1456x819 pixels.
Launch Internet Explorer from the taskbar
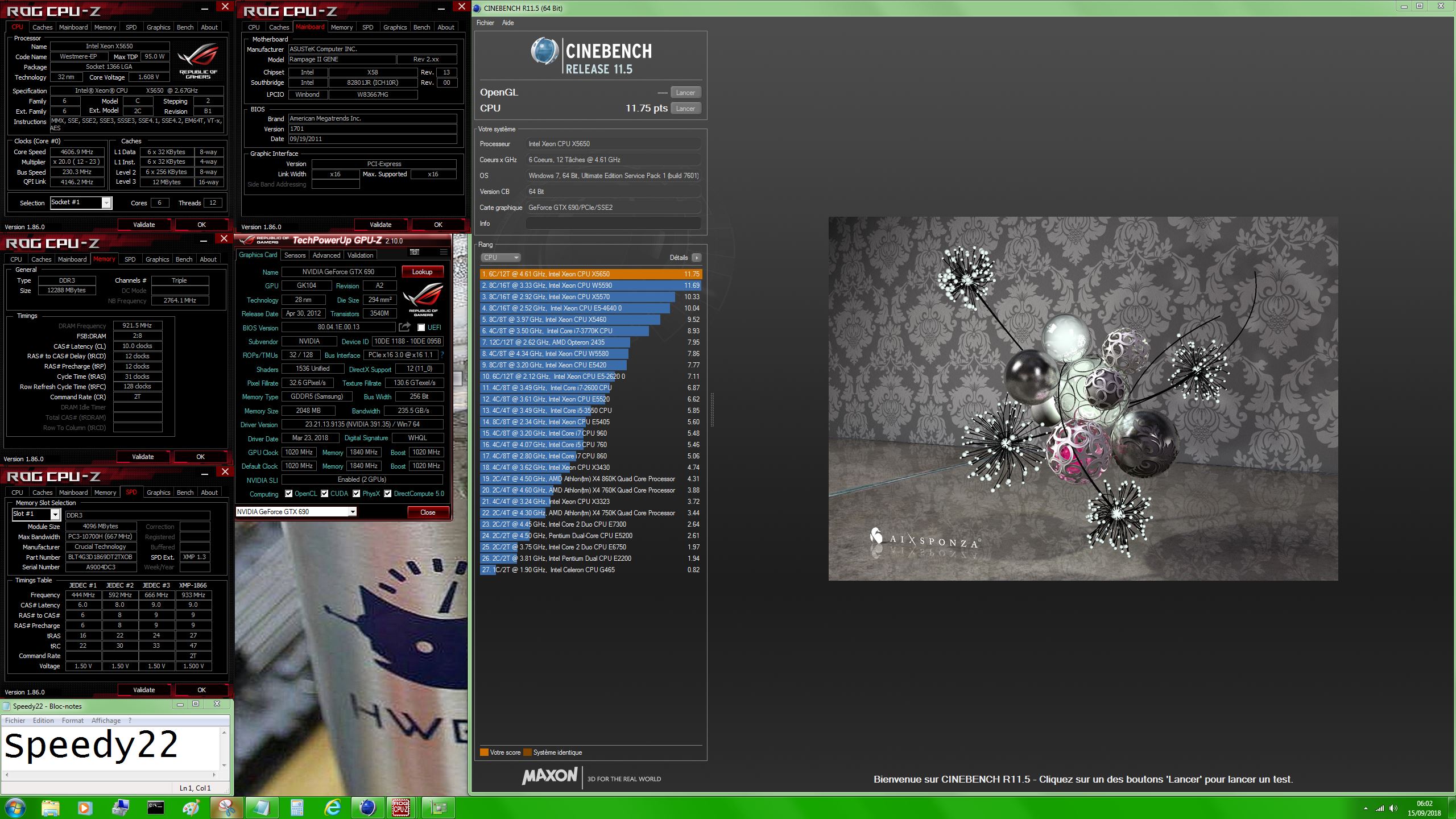click(x=332, y=808)
